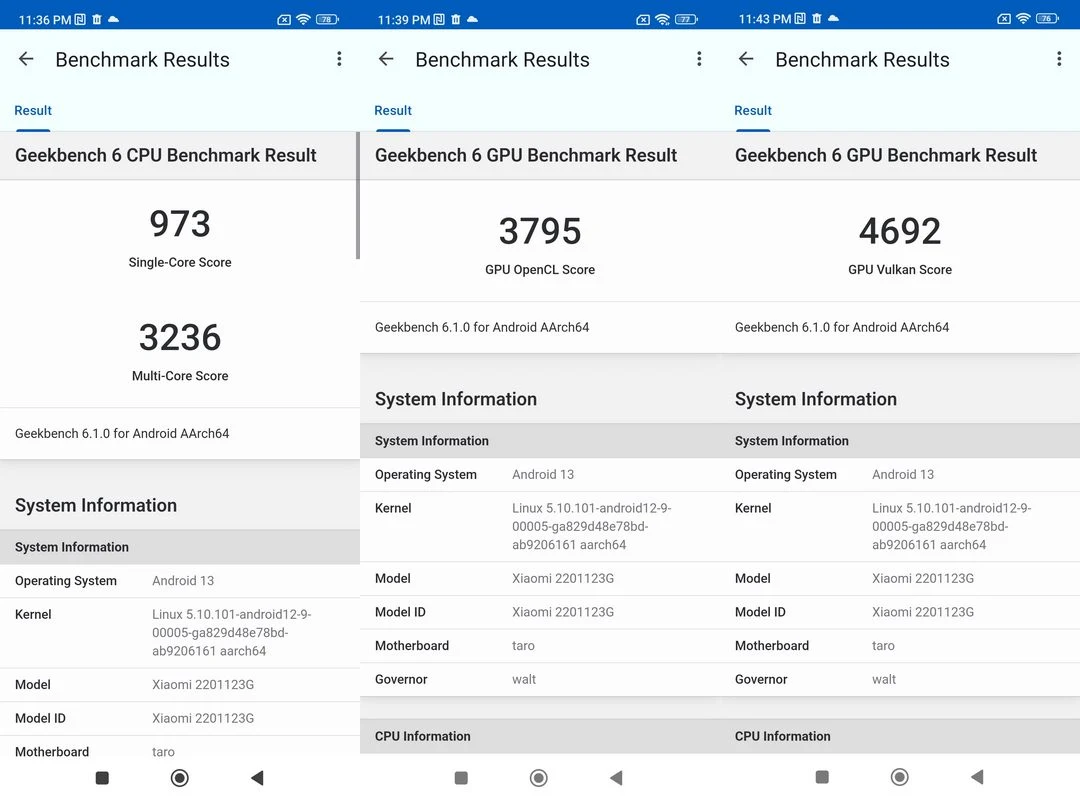The width and height of the screenshot is (1080, 800).
Task: Click Geekbench 6.1.0 version text under CPU scores
Action: pyautogui.click(x=122, y=433)
